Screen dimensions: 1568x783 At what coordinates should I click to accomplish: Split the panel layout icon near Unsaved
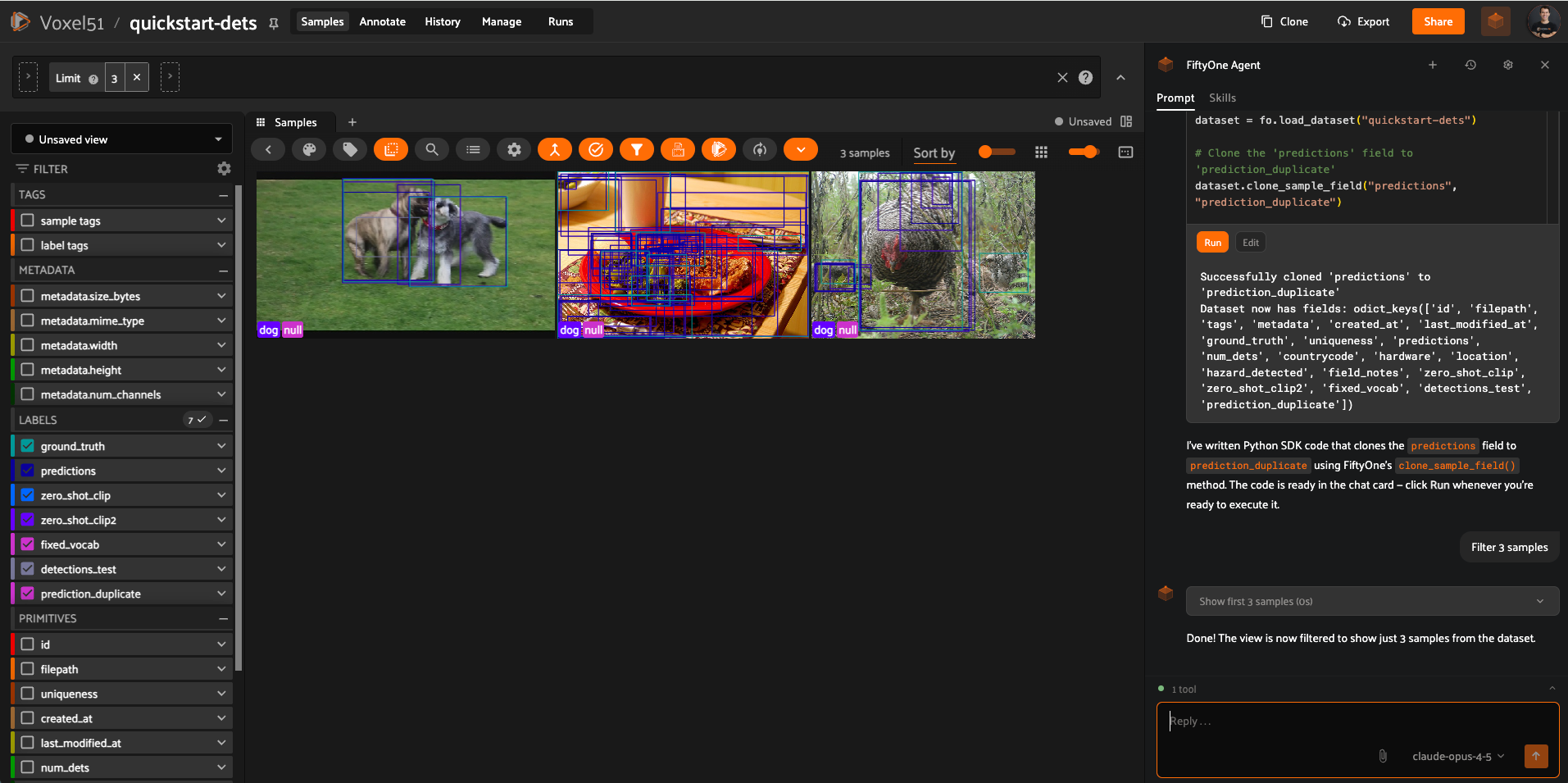[1126, 121]
